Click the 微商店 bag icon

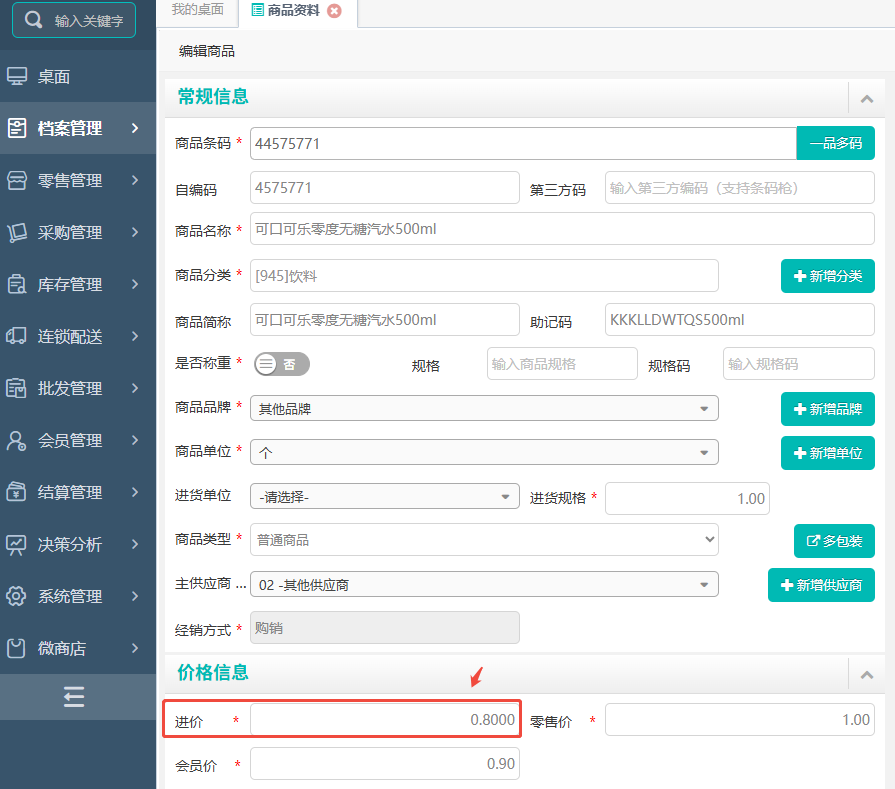point(17,648)
